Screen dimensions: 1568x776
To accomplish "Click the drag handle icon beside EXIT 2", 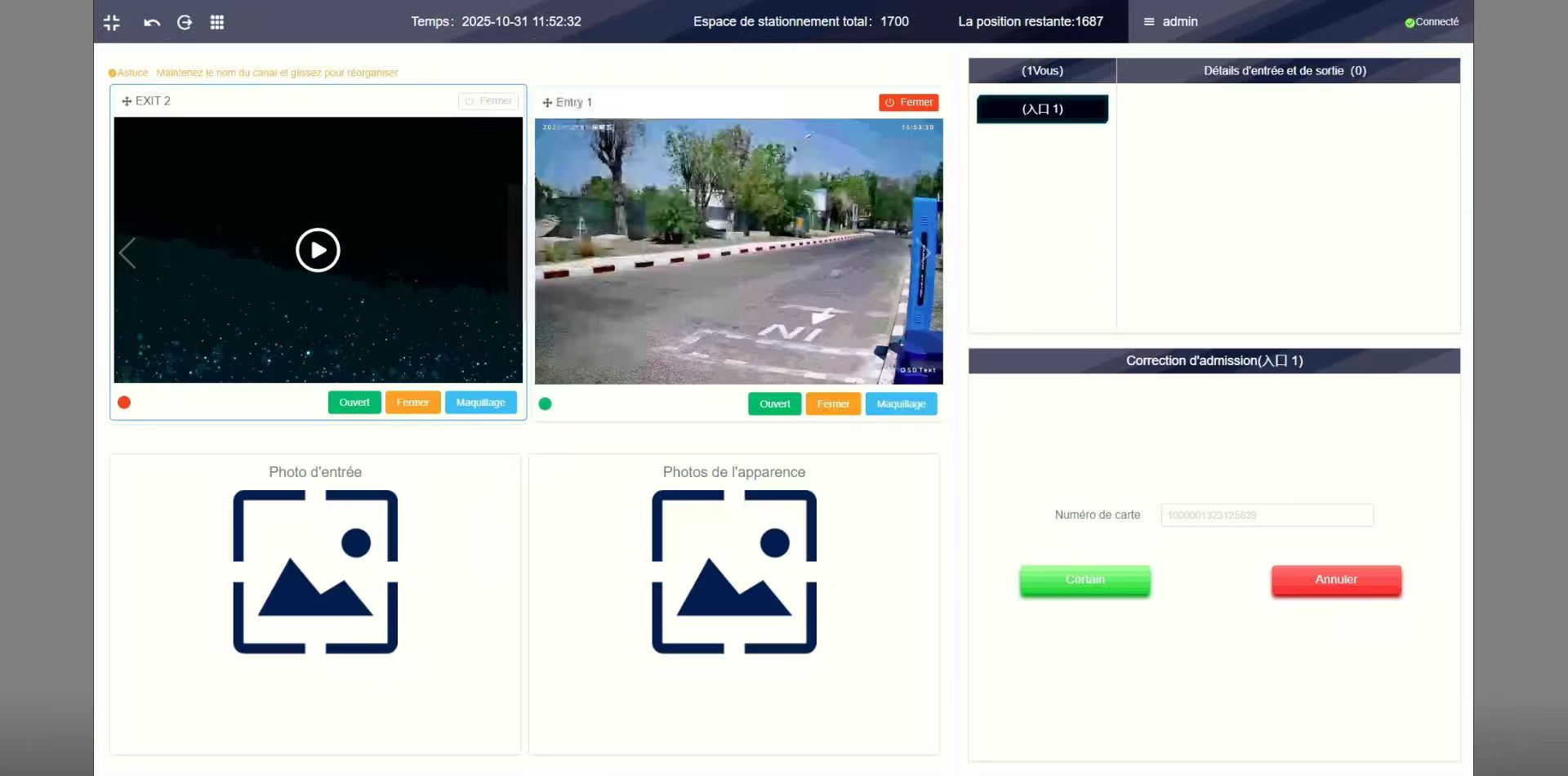I will point(127,101).
